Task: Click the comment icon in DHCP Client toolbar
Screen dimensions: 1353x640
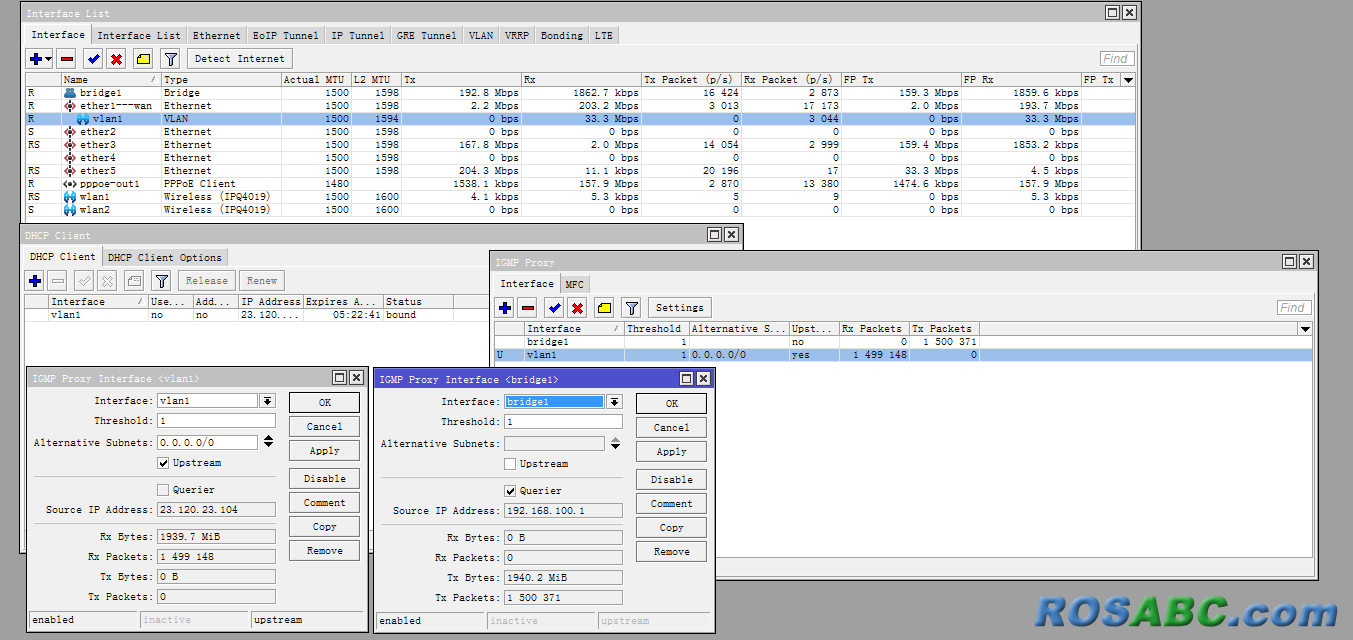Action: [x=134, y=281]
